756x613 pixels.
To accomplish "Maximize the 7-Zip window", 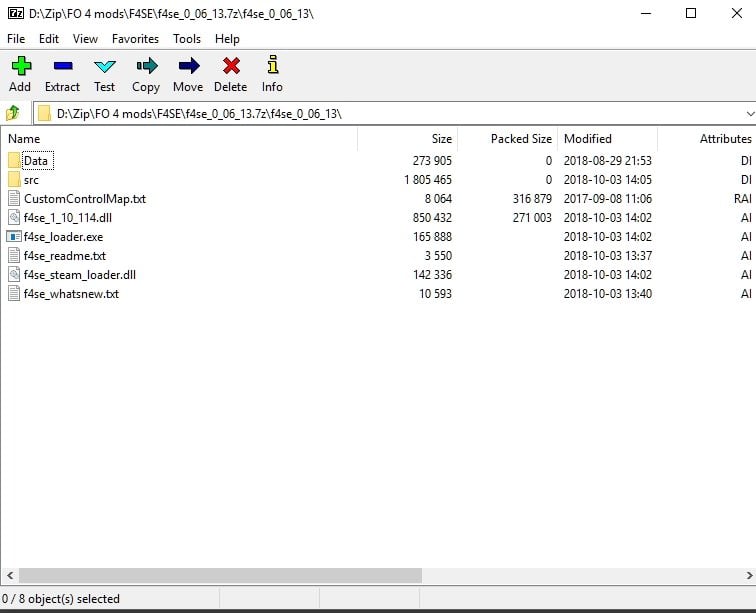I will pos(691,14).
